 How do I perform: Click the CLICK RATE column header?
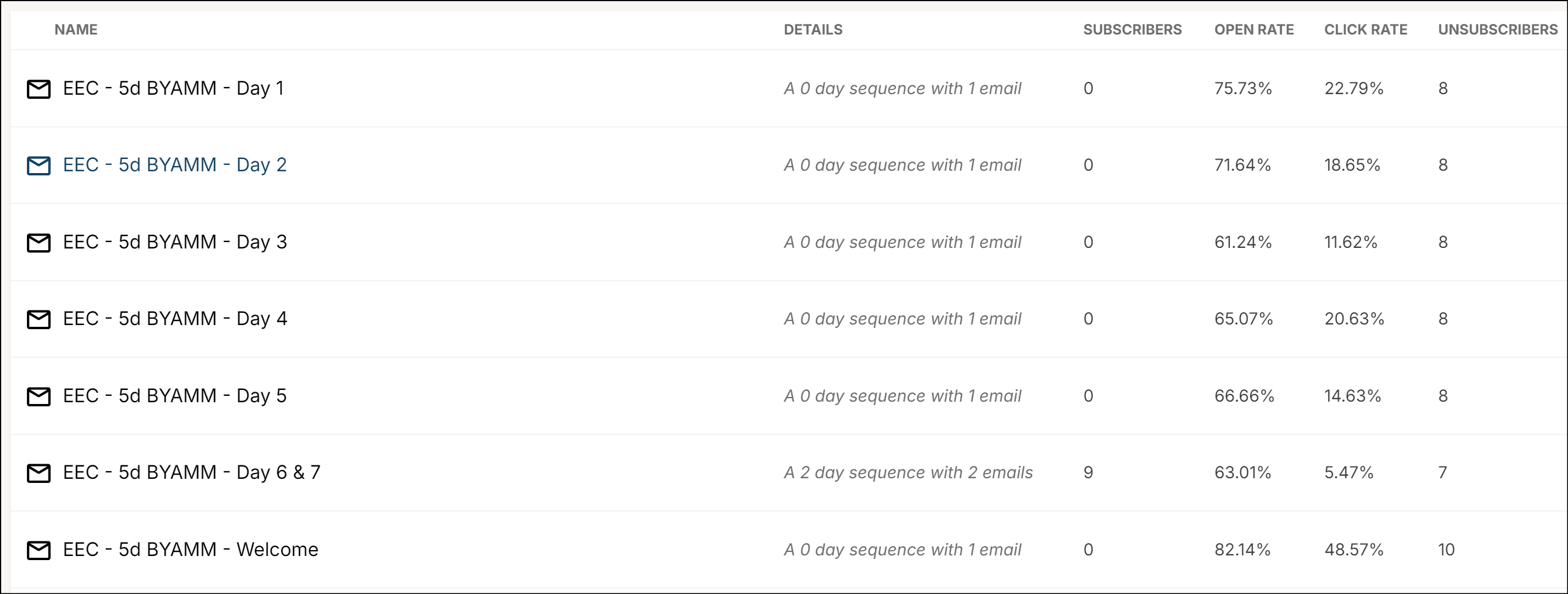pyautogui.click(x=1365, y=29)
